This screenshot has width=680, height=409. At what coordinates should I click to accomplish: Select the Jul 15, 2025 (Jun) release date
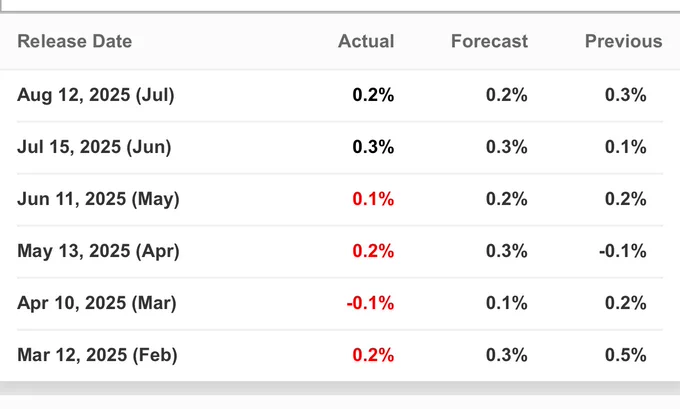coord(94,147)
